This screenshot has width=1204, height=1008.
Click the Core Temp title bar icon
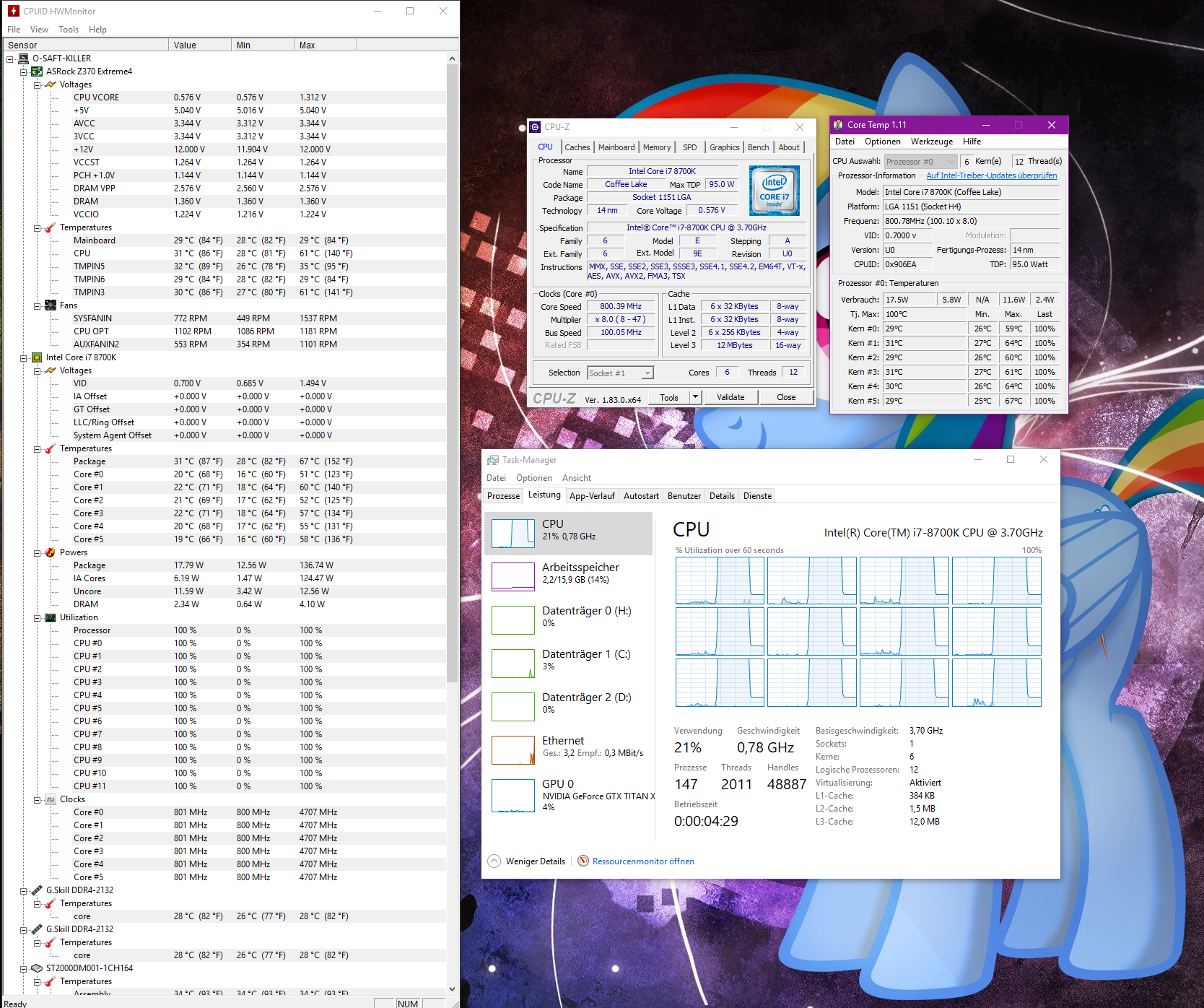click(838, 125)
